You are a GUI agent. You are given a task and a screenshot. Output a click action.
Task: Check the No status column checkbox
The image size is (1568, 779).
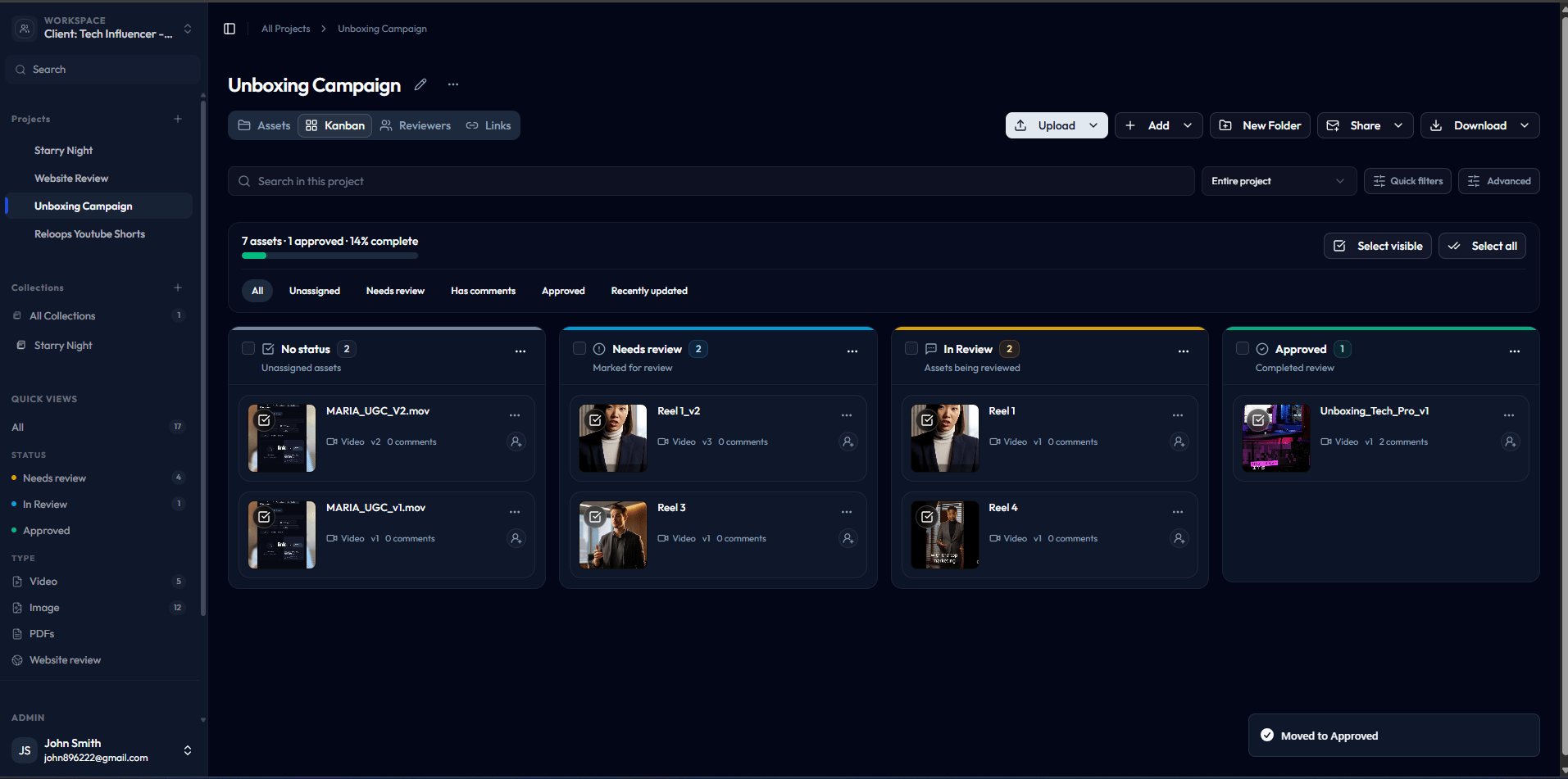(x=248, y=348)
